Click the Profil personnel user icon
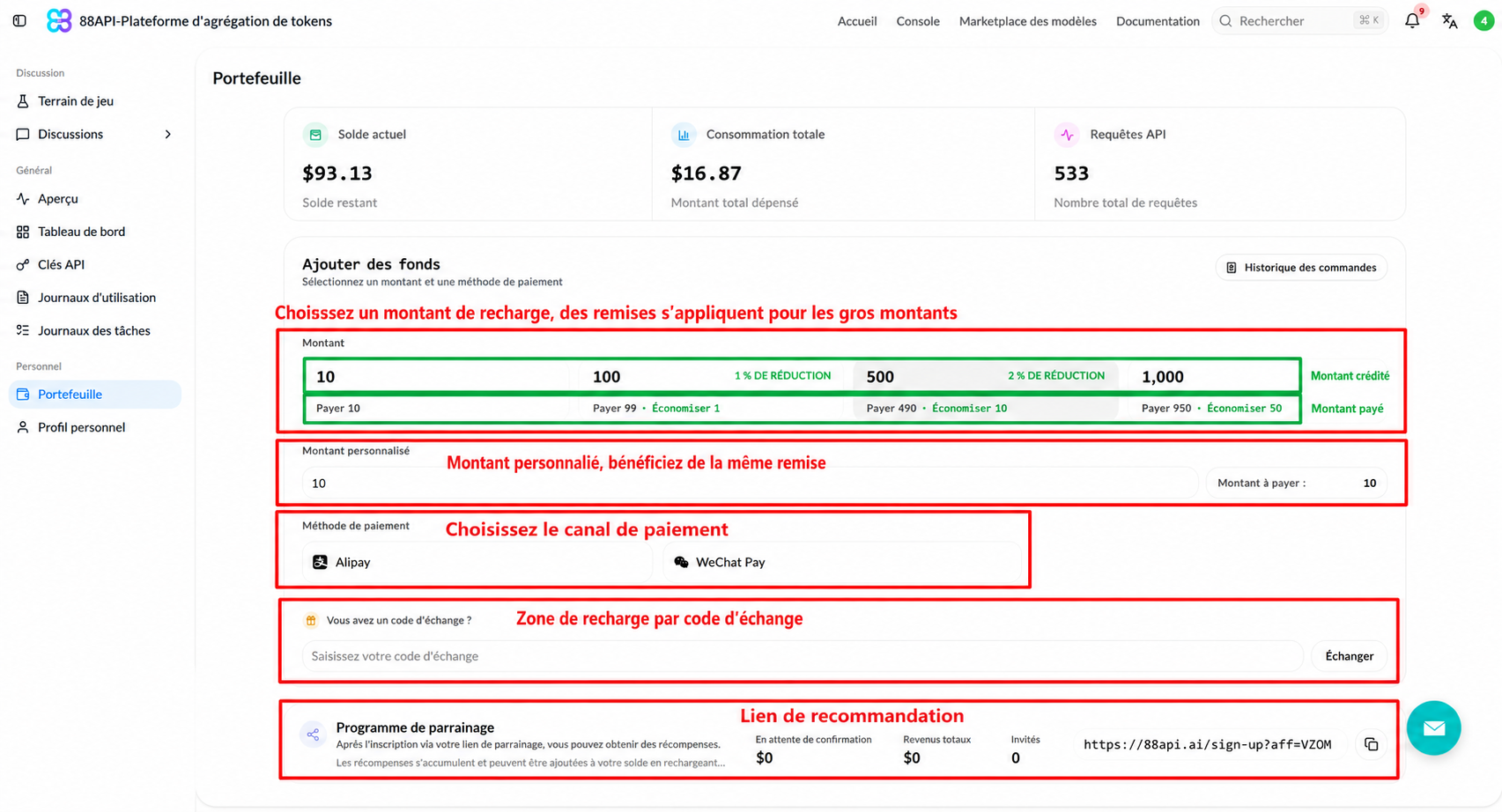 click(x=23, y=427)
